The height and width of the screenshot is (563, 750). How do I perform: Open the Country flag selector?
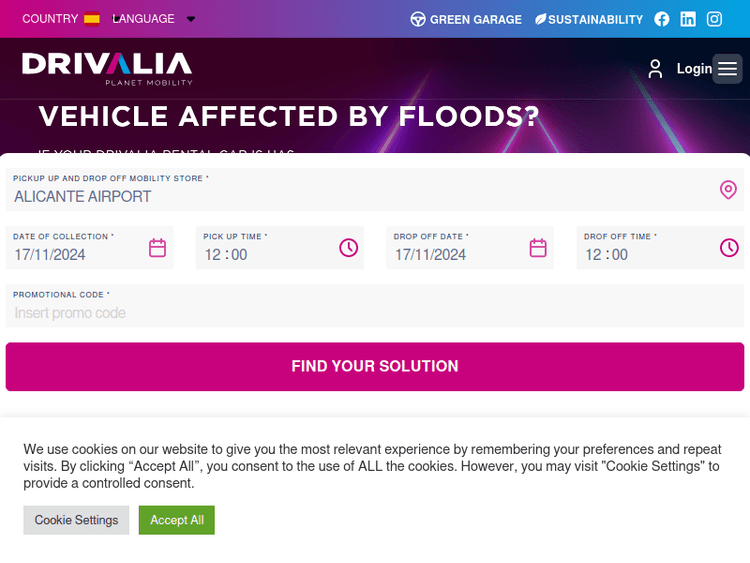pyautogui.click(x=92, y=19)
